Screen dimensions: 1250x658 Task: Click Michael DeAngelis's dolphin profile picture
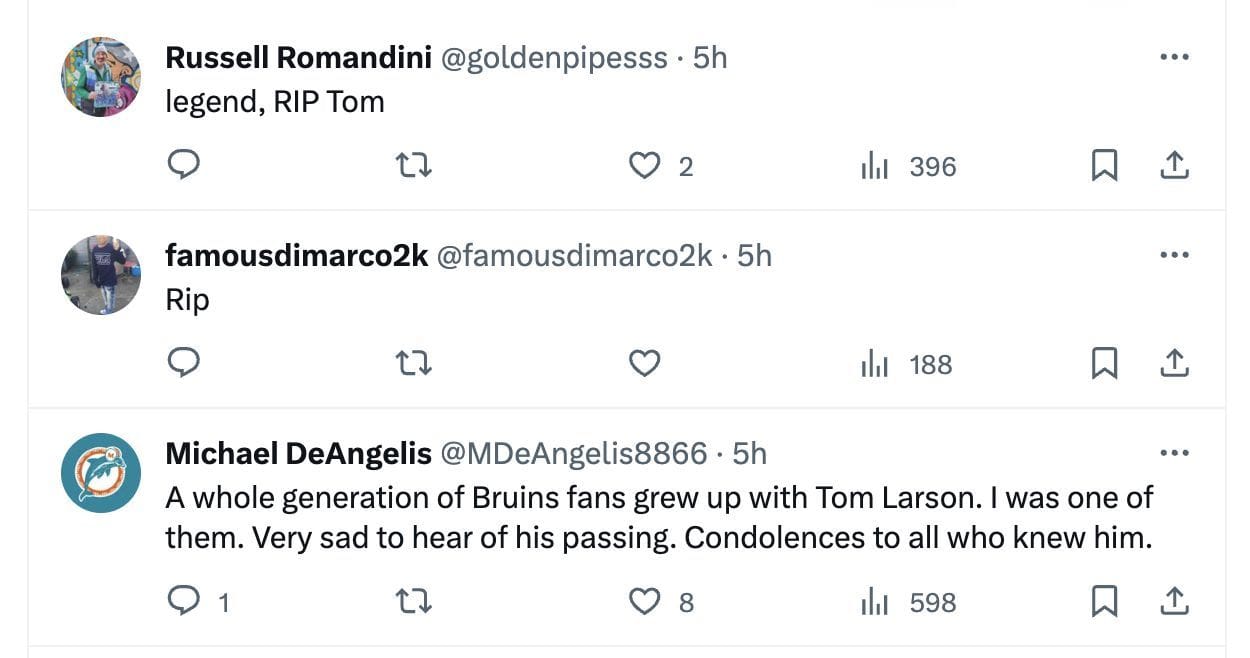101,473
